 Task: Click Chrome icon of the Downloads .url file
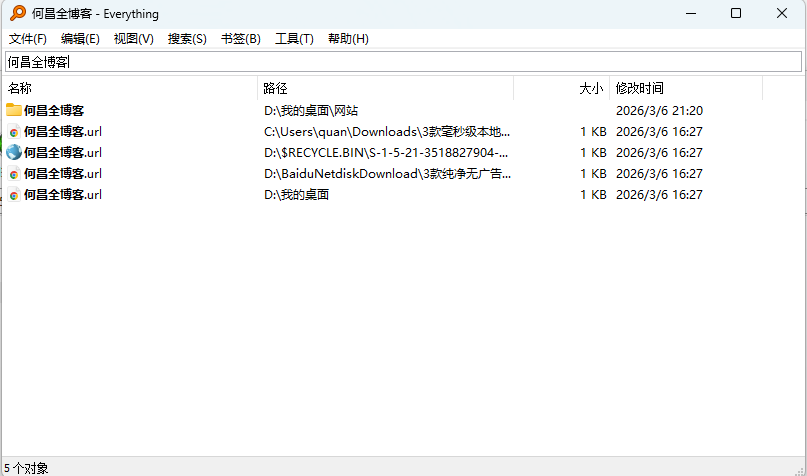(x=14, y=132)
